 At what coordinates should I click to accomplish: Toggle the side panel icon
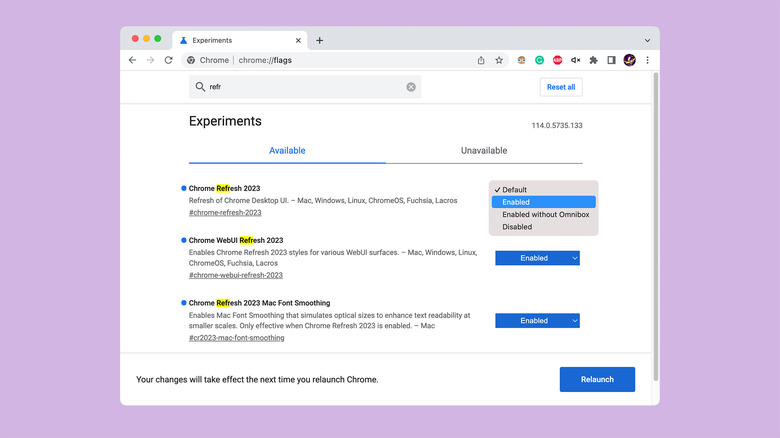pos(611,60)
